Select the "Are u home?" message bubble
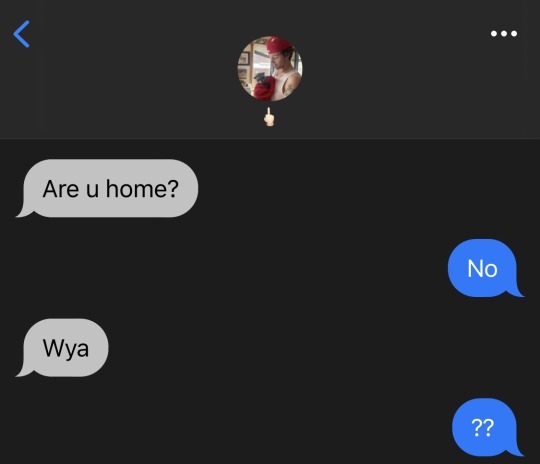The image size is (540, 464). (x=107, y=188)
